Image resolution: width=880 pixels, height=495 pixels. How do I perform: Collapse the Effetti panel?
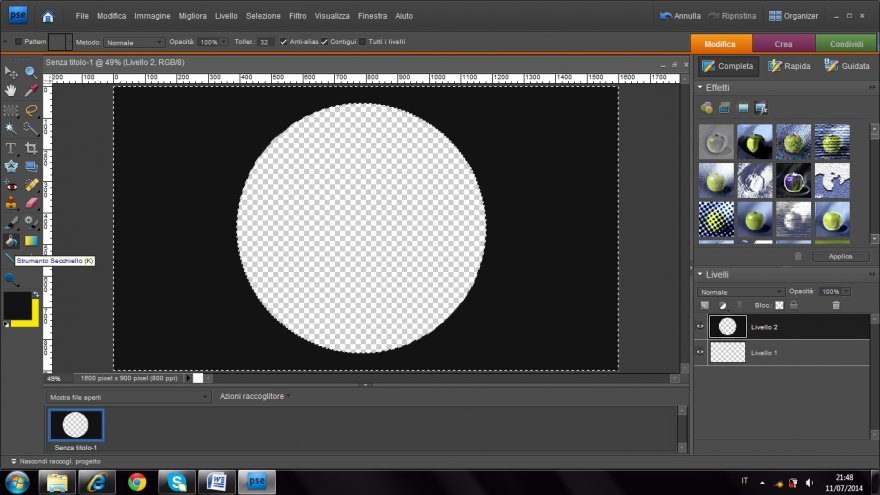pos(700,88)
